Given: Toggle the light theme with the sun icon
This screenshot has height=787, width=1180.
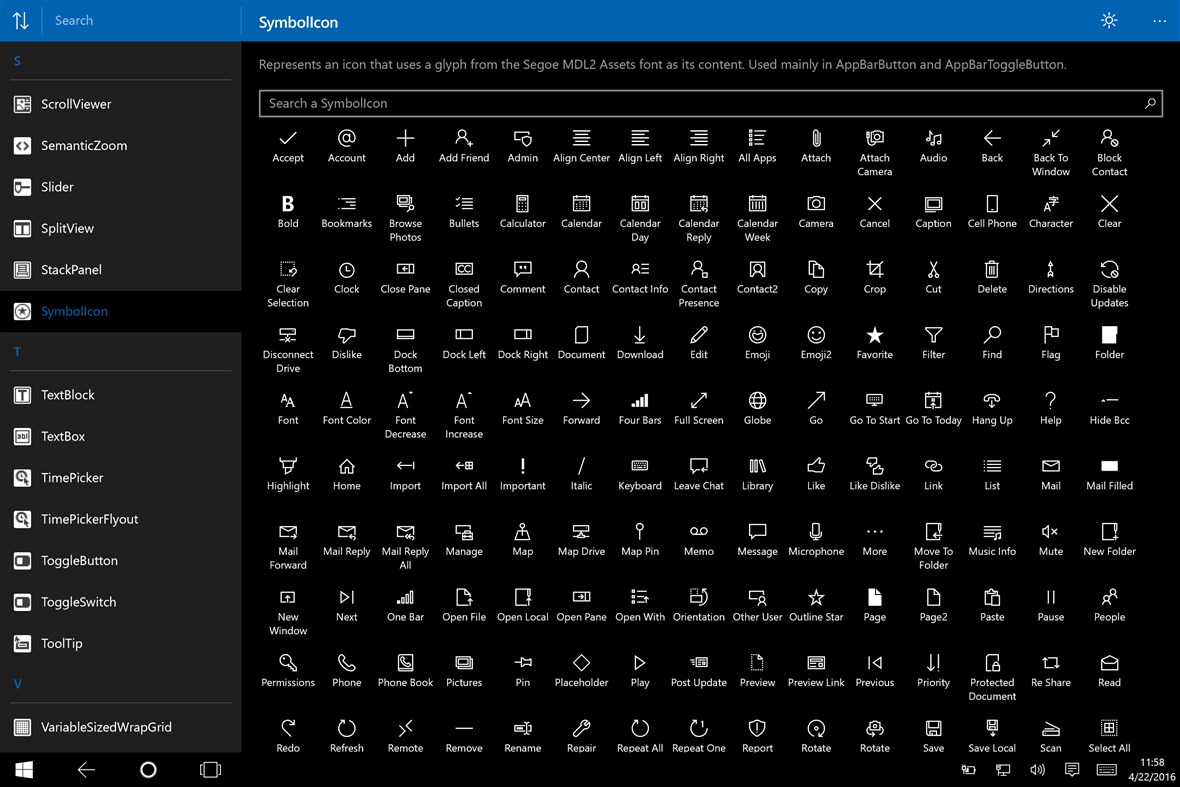Looking at the screenshot, I should coord(1108,19).
